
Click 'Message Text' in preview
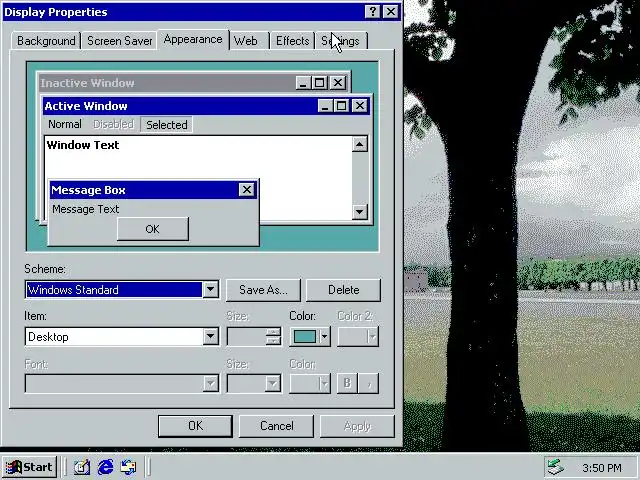(x=86, y=209)
